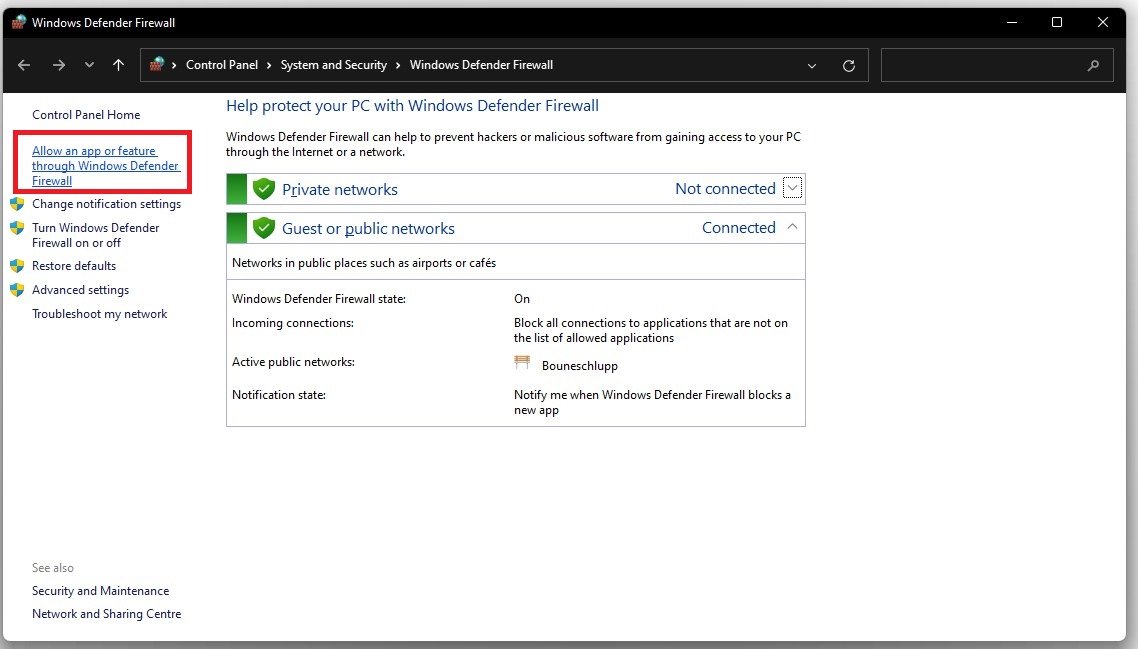Open the address bar history dropdown

(811, 66)
